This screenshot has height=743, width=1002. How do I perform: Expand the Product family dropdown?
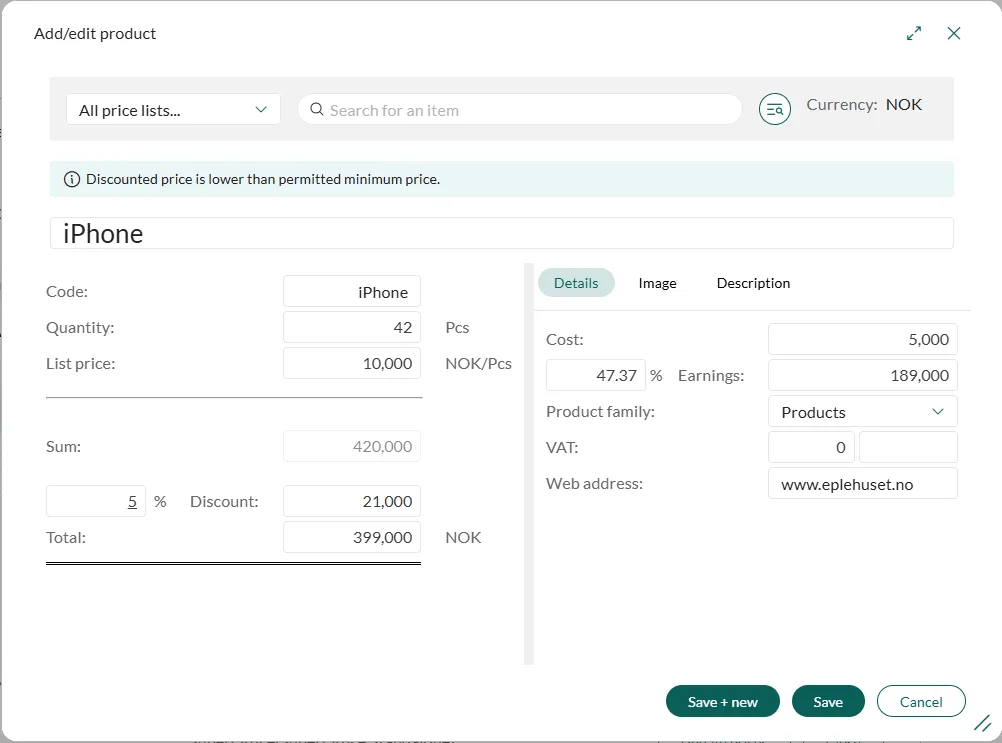click(862, 412)
